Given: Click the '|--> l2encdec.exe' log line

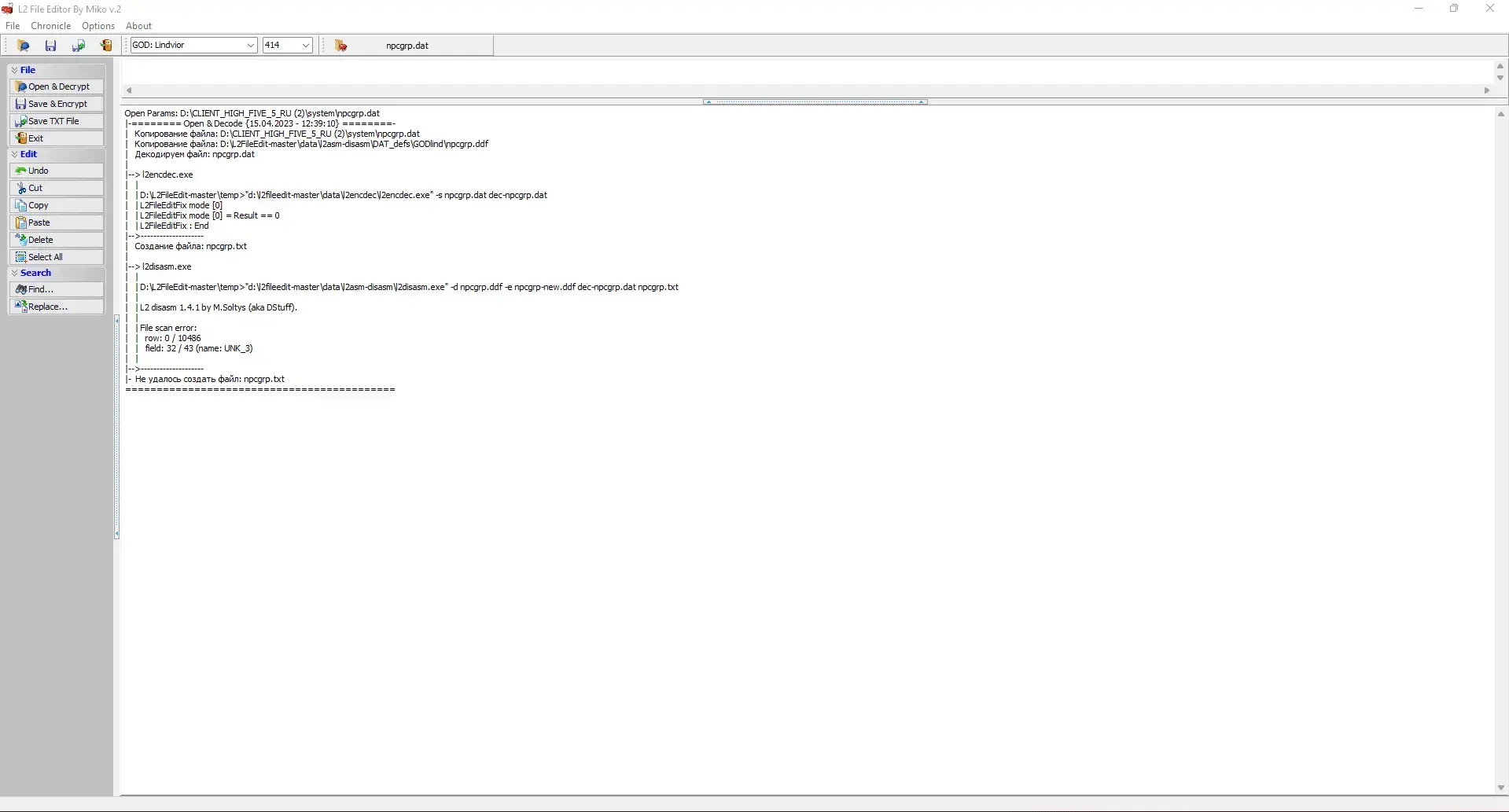Looking at the screenshot, I should 160,175.
